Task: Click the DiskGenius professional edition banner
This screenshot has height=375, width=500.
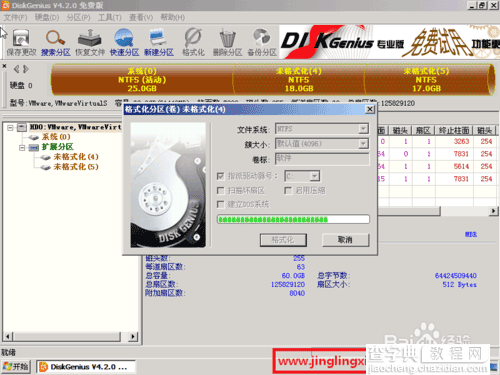Action: coord(389,42)
